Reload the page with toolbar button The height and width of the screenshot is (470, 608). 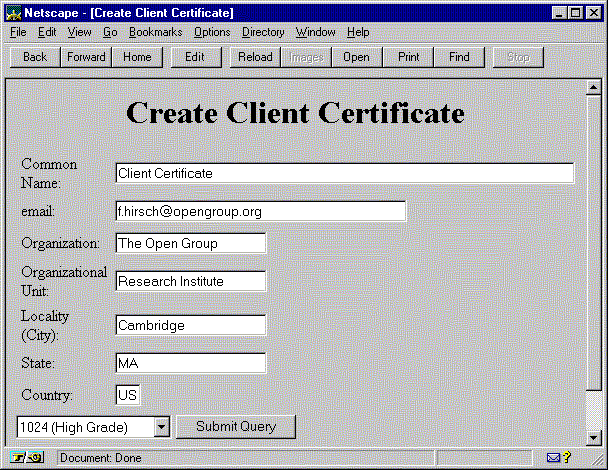(x=255, y=57)
